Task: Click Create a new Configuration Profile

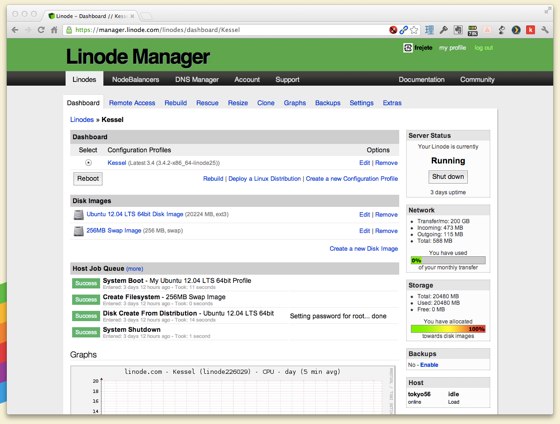Action: [352, 179]
